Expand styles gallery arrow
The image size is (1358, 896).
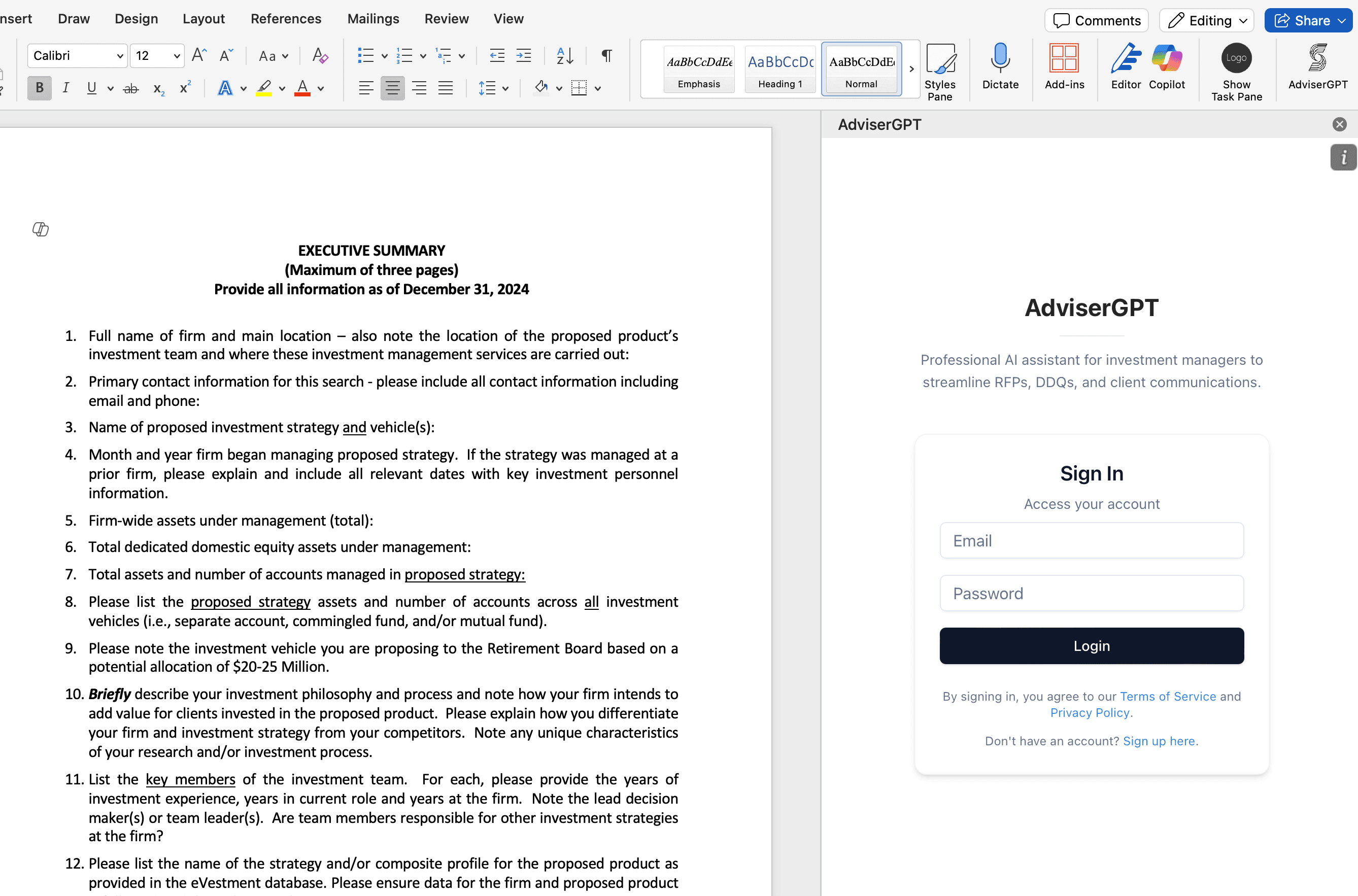[x=911, y=69]
